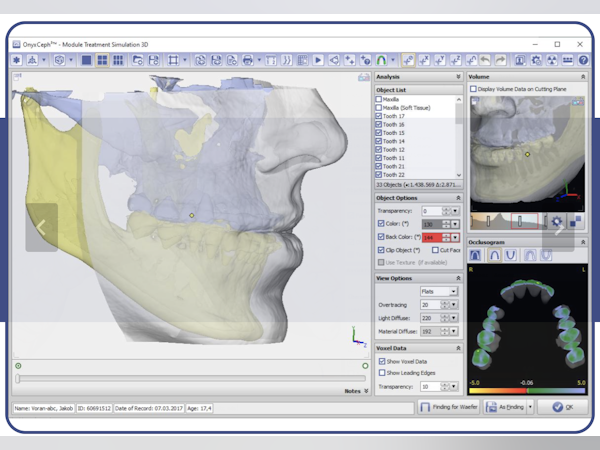The width and height of the screenshot is (600, 450).
Task: Open the Flats shading dropdown
Action: [453, 292]
